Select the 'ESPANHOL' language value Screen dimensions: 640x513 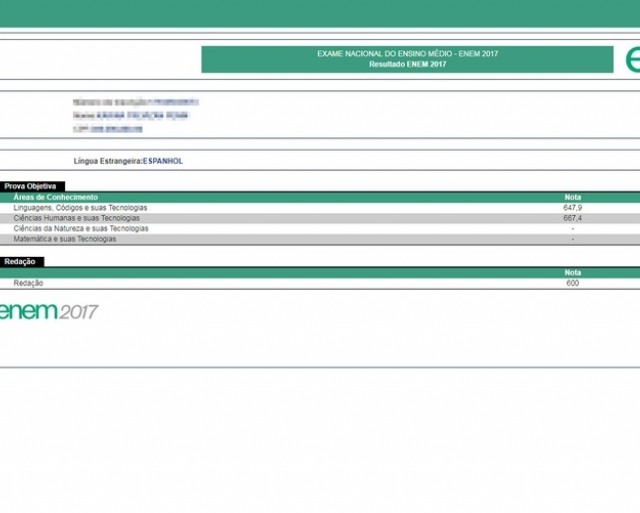pyautogui.click(x=163, y=161)
